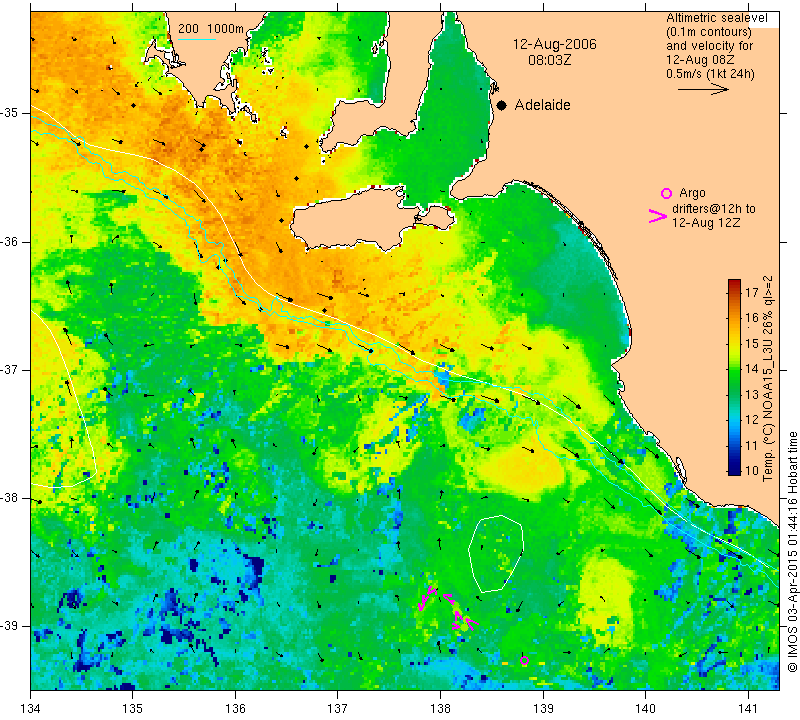The height and width of the screenshot is (720, 800).
Task: Click the '12-Aug 12Z' legend text
Action: 706,222
